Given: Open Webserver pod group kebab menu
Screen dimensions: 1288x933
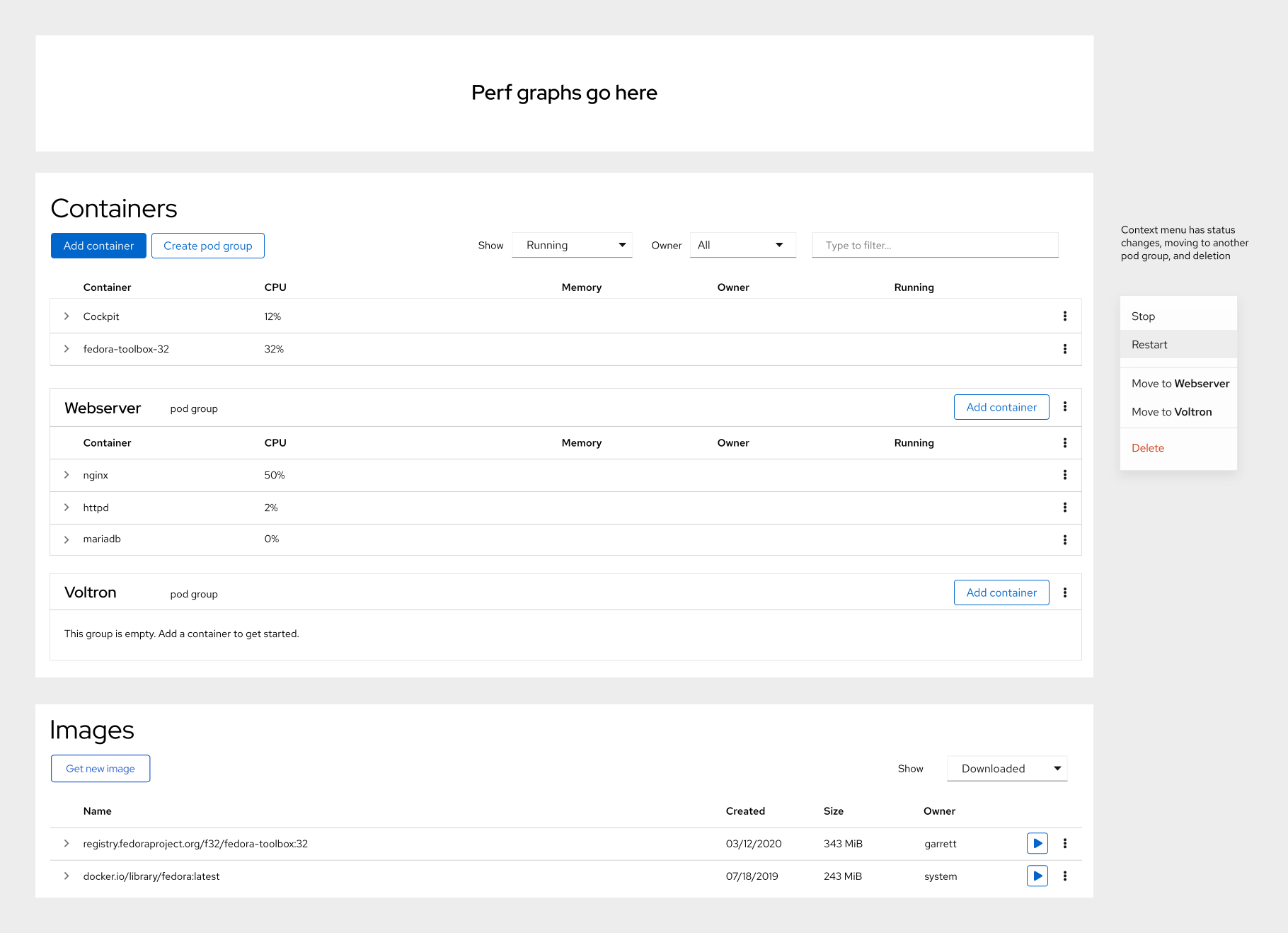Looking at the screenshot, I should tap(1064, 407).
